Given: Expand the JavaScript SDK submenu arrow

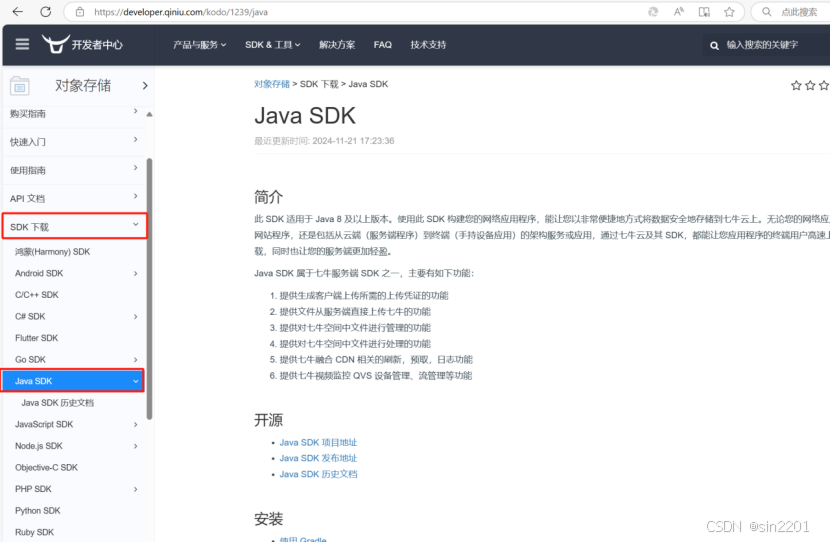Looking at the screenshot, I should point(136,424).
